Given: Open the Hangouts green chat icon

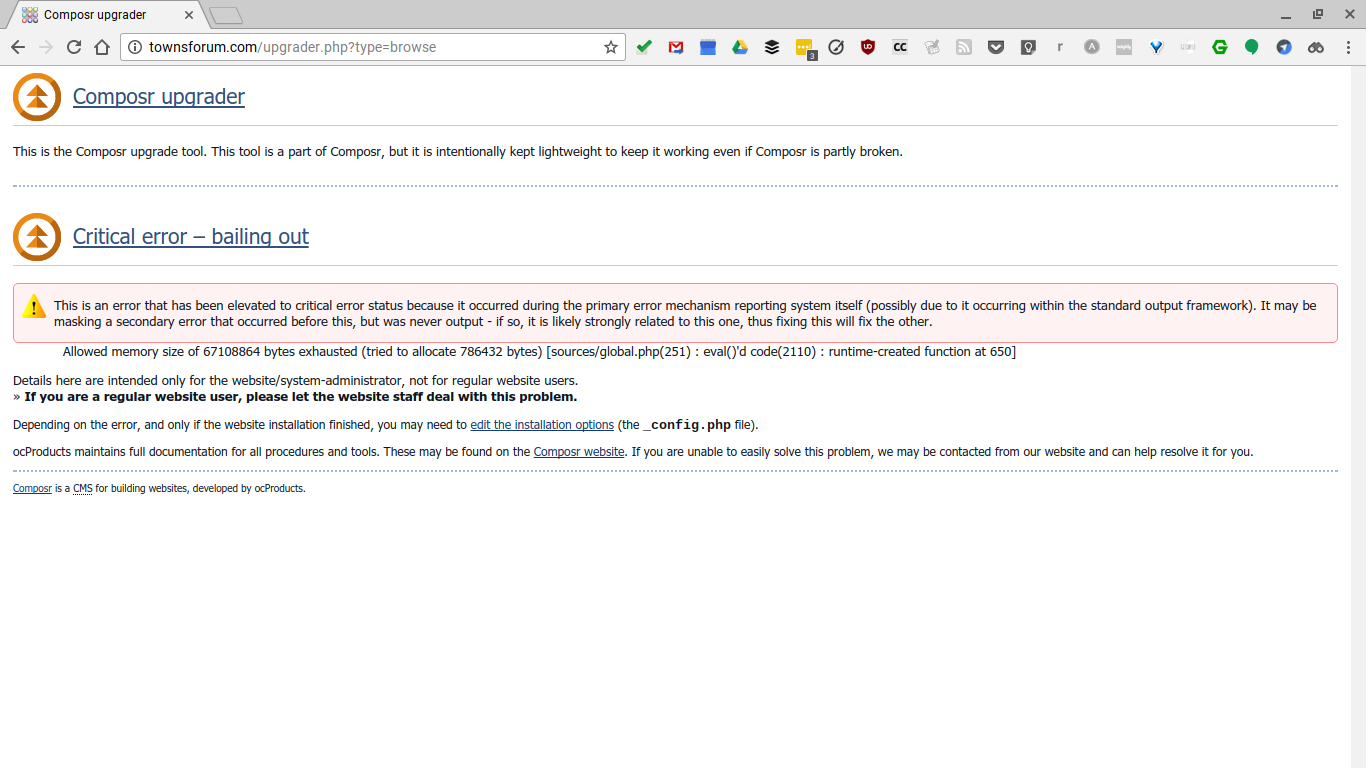Looking at the screenshot, I should pos(1252,47).
